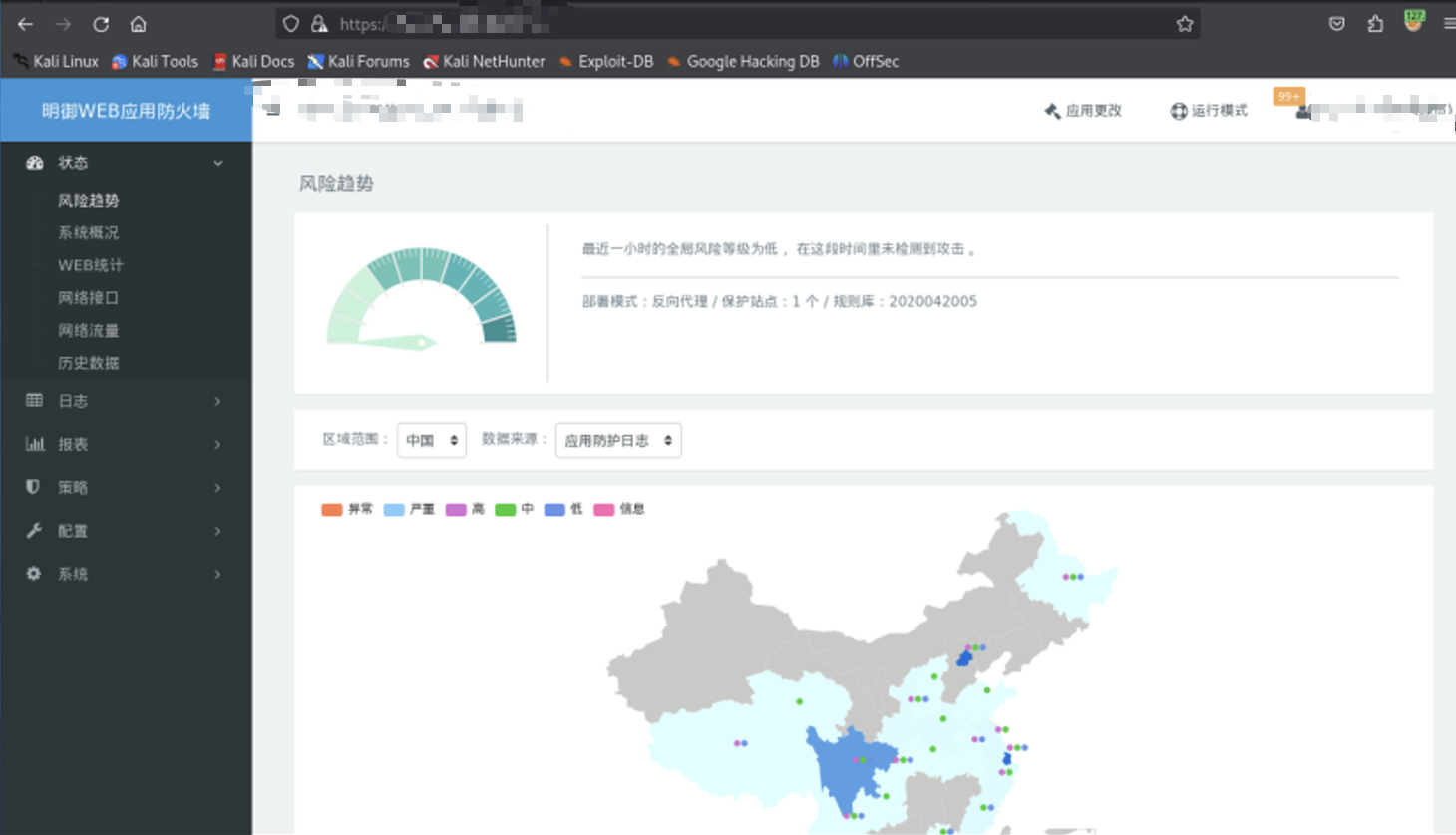Collapse the 状态 menu chevron
Viewport: 1456px width, 835px height.
click(218, 163)
